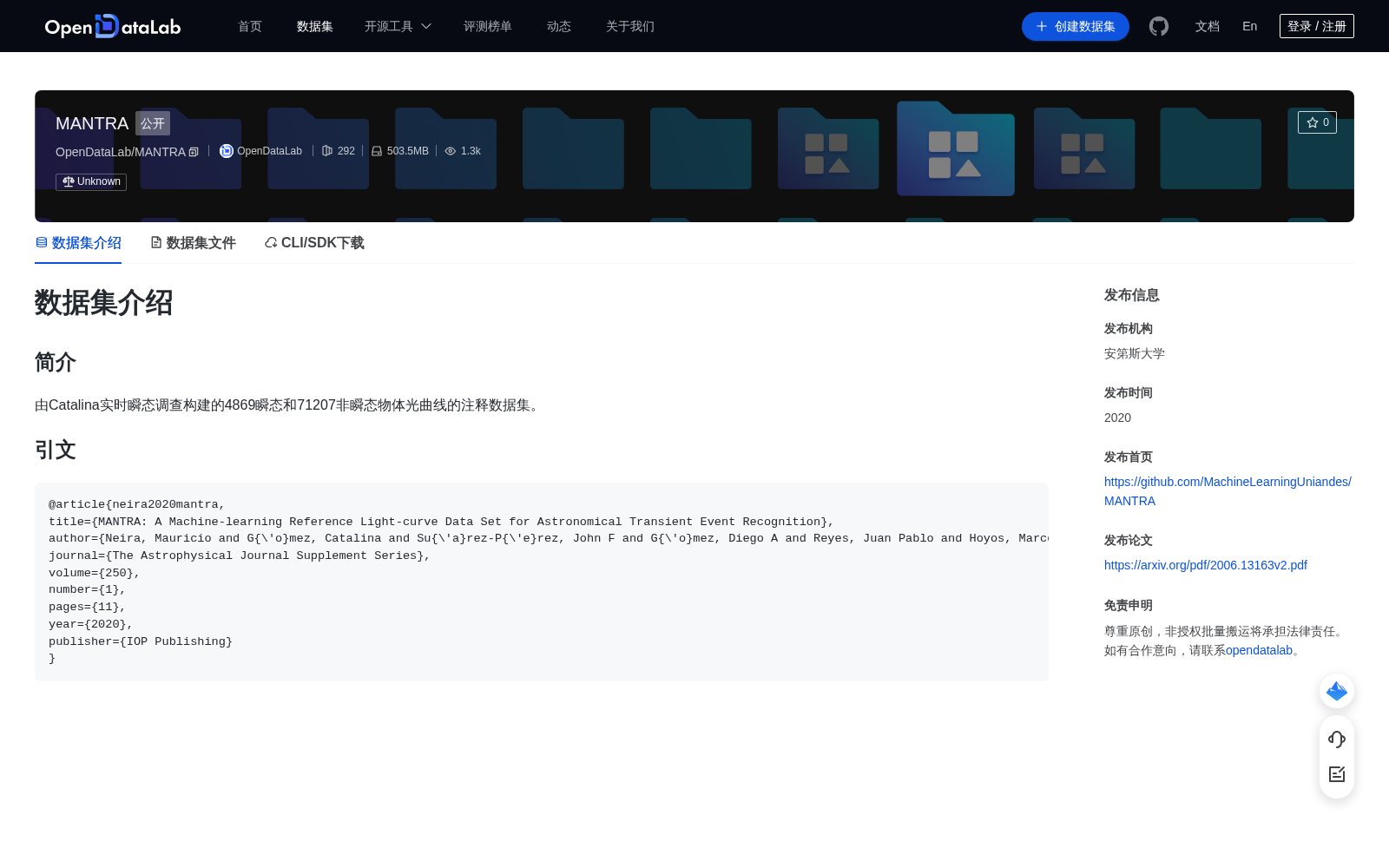Open the GitHub MachineLearningUniandes/MANTRA homepage link
Image resolution: width=1389 pixels, height=868 pixels.
[x=1228, y=491]
